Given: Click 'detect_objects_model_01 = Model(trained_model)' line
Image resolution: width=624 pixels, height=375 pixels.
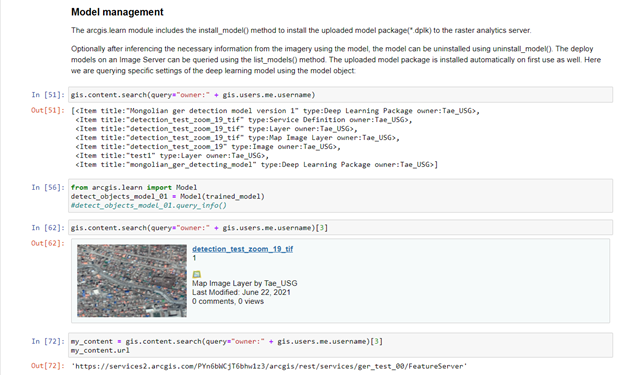Looking at the screenshot, I should click(x=168, y=196).
